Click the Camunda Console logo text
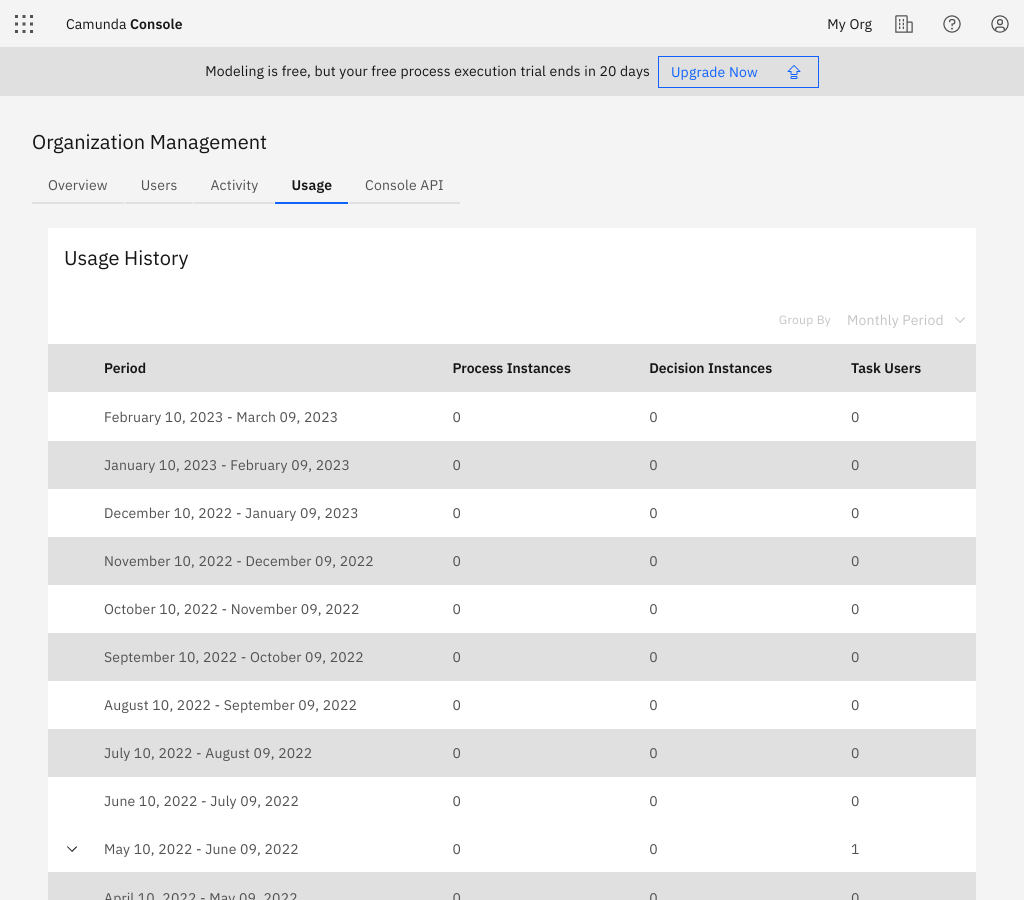Image resolution: width=1024 pixels, height=900 pixels. pos(124,23)
